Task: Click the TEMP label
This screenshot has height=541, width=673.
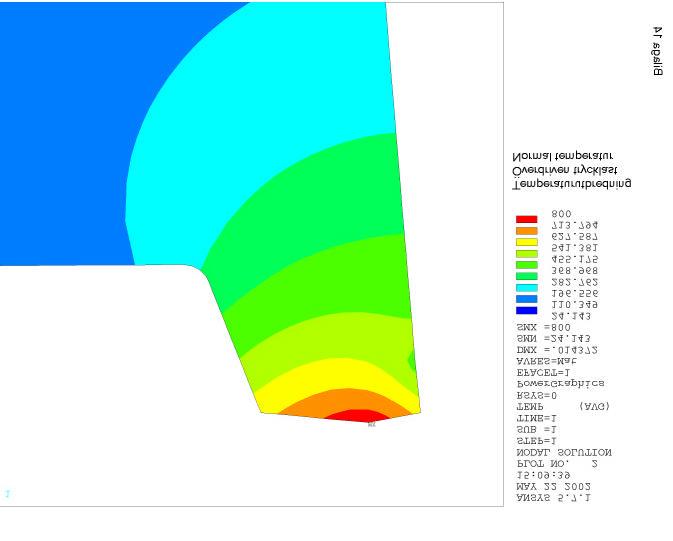Action: pos(530,407)
